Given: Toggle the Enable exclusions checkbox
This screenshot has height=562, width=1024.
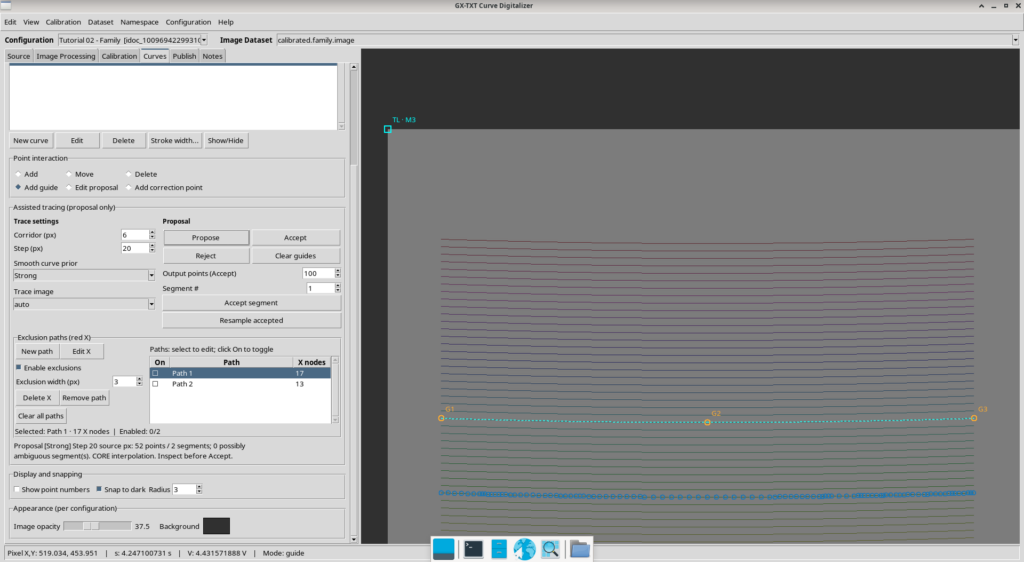Looking at the screenshot, I should (x=18, y=367).
